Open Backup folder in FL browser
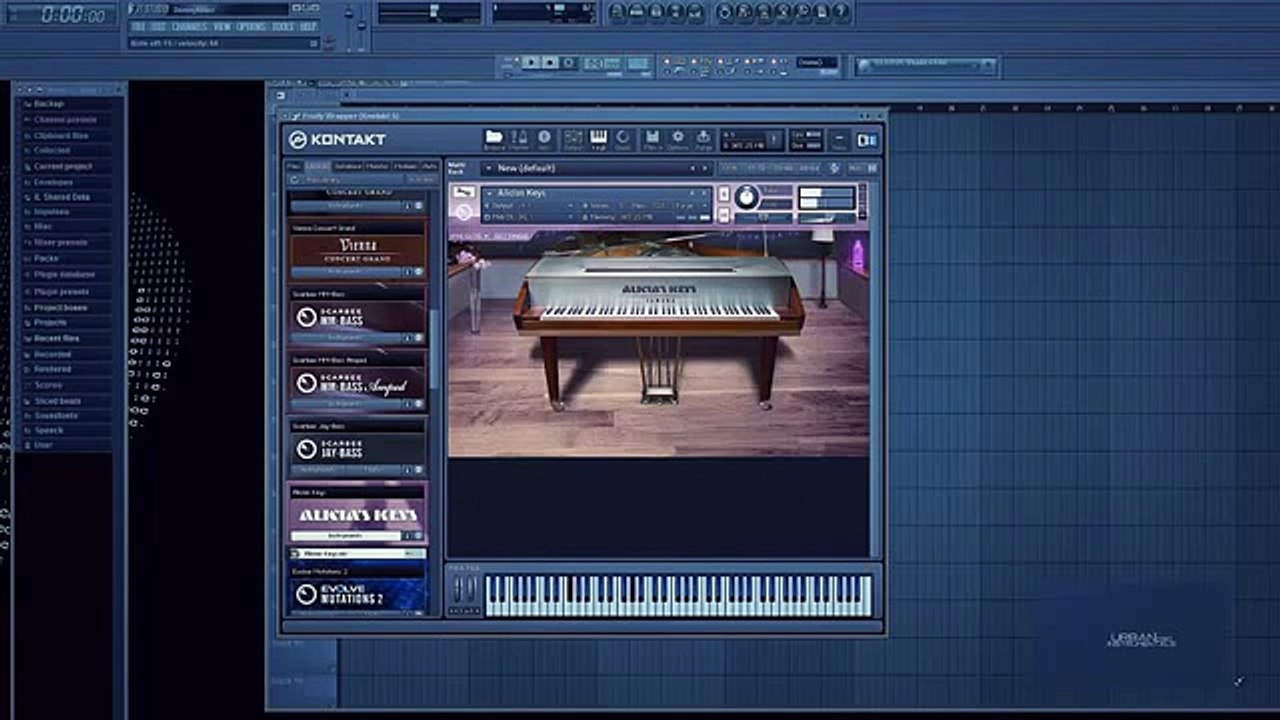Screen dimensions: 1280x720 (48, 104)
